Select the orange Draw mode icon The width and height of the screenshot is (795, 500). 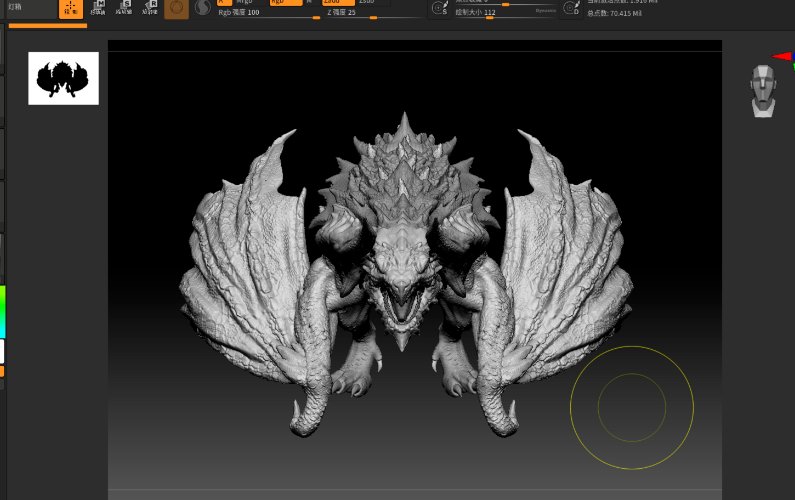point(71,9)
